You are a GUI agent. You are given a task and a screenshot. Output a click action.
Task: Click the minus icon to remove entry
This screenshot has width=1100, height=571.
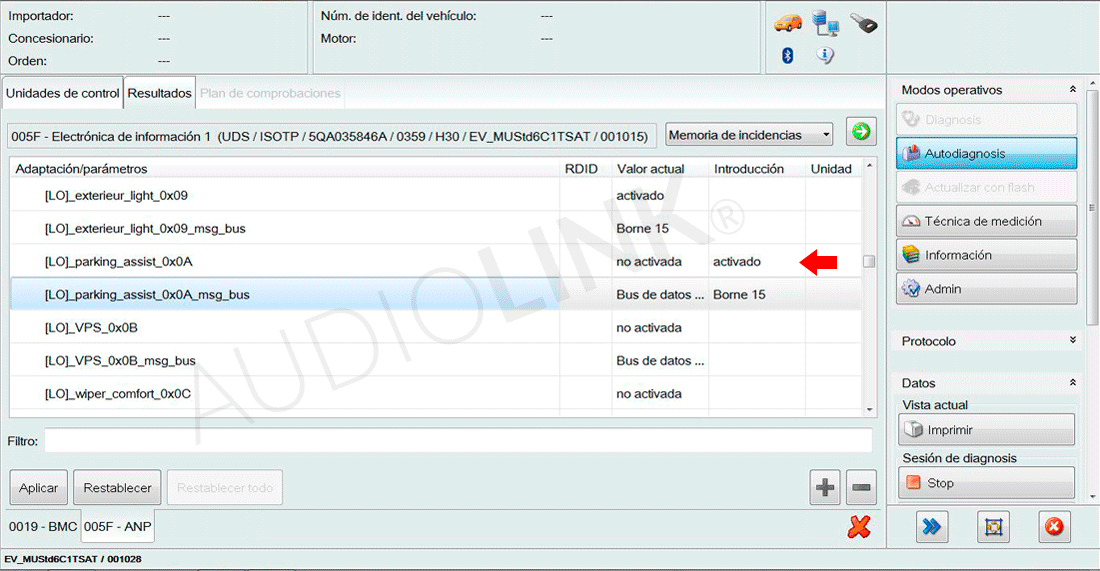(x=861, y=488)
